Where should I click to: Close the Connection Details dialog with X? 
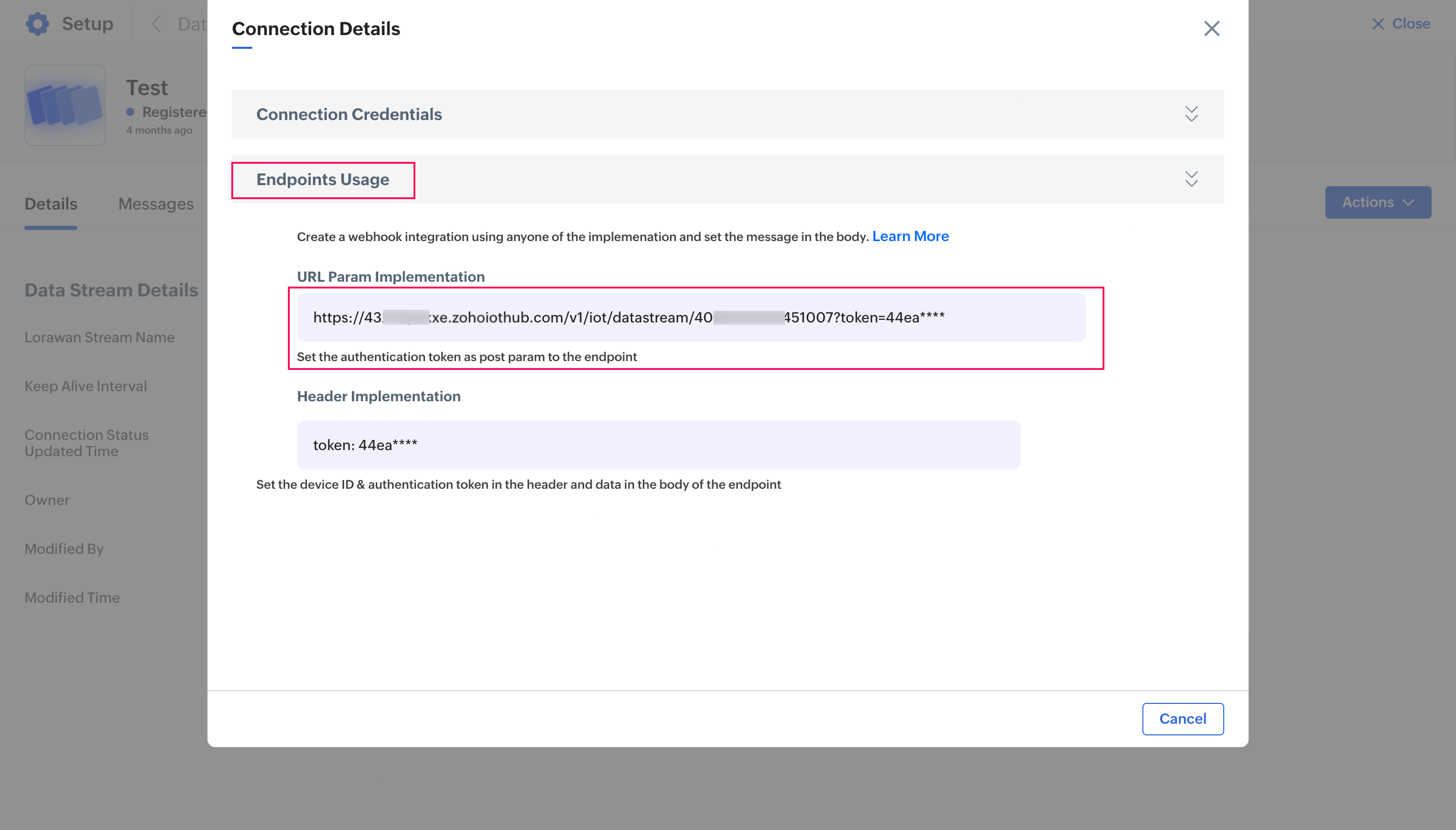point(1211,28)
